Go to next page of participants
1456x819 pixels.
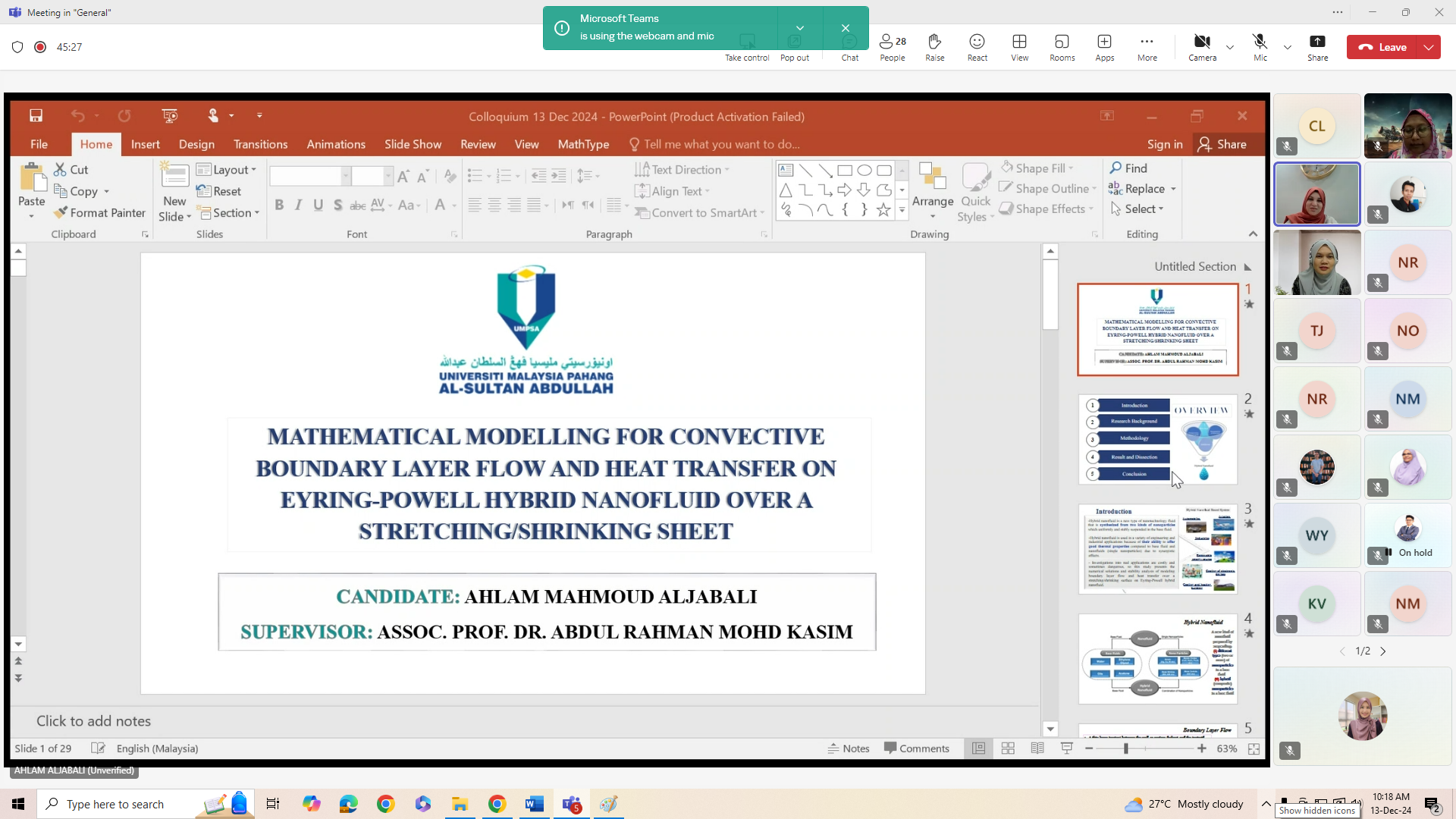coord(1383,651)
